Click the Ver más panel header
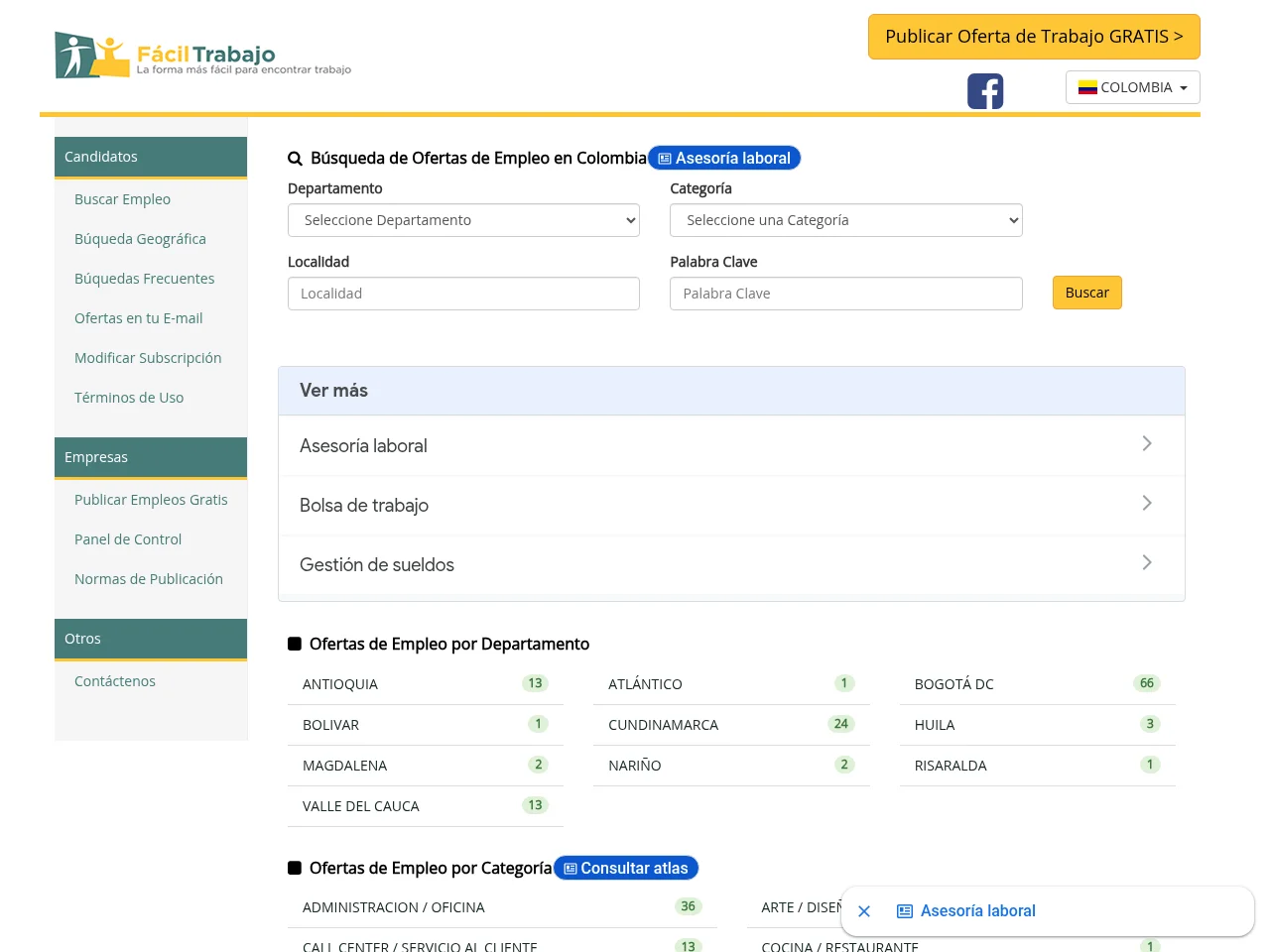This screenshot has width=1270, height=952. click(731, 391)
